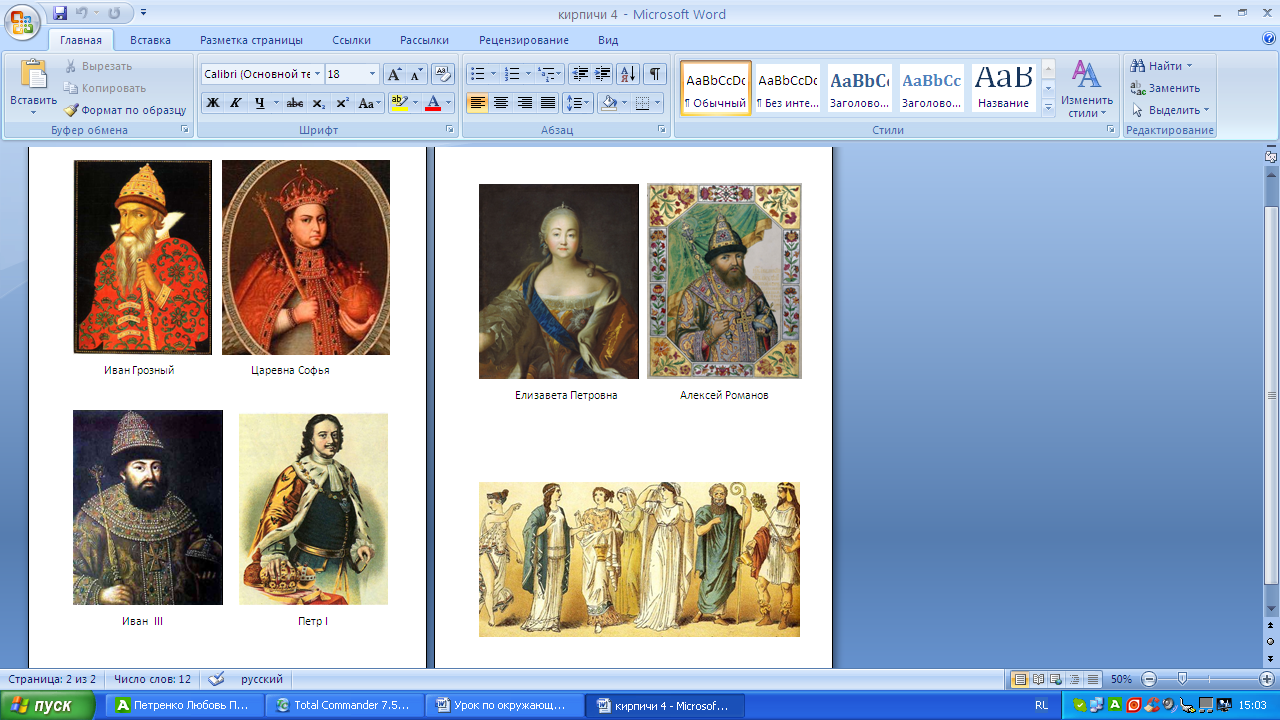
Task: Open borders dropdown arrow
Action: [657, 103]
